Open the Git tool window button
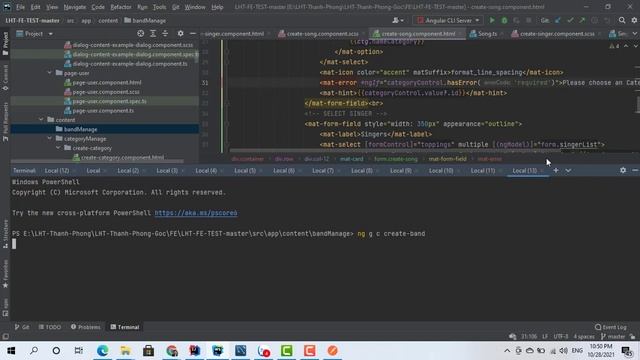Viewport: 640px width, 360px height. pyautogui.click(x=22, y=327)
